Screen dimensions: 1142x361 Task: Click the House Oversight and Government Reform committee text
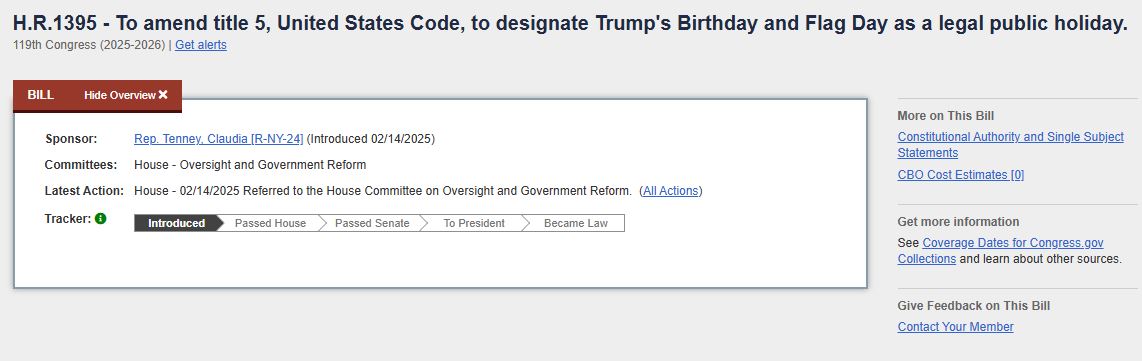point(250,165)
